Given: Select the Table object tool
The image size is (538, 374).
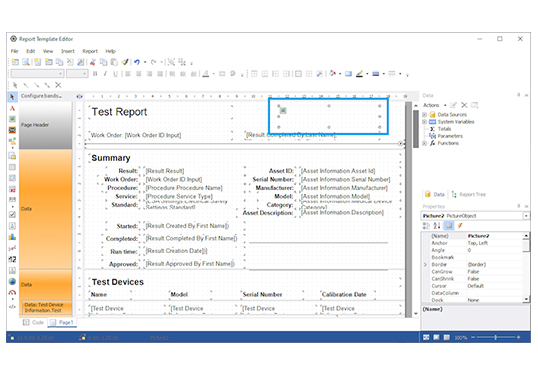Looking at the screenshot, I should tap(12, 167).
